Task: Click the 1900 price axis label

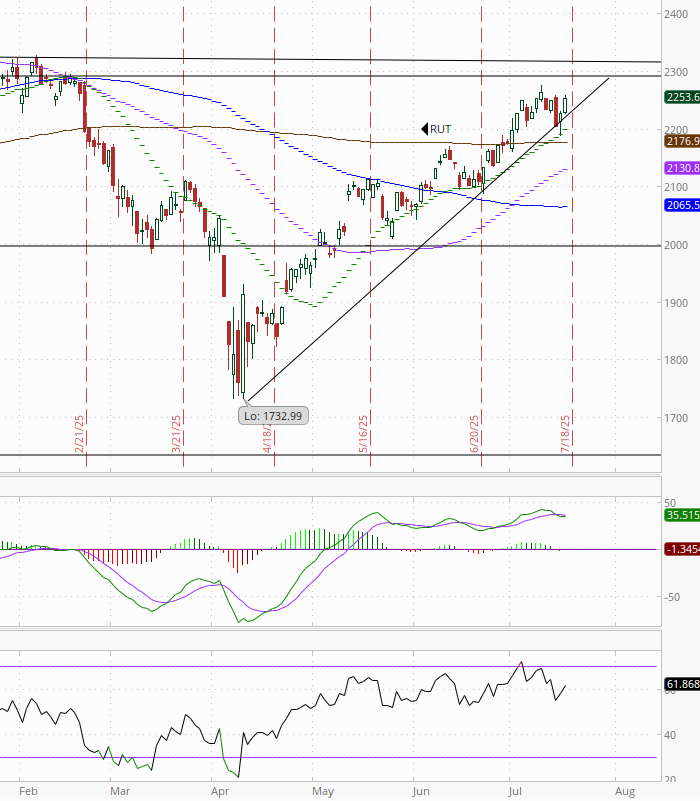Action: pyautogui.click(x=676, y=303)
